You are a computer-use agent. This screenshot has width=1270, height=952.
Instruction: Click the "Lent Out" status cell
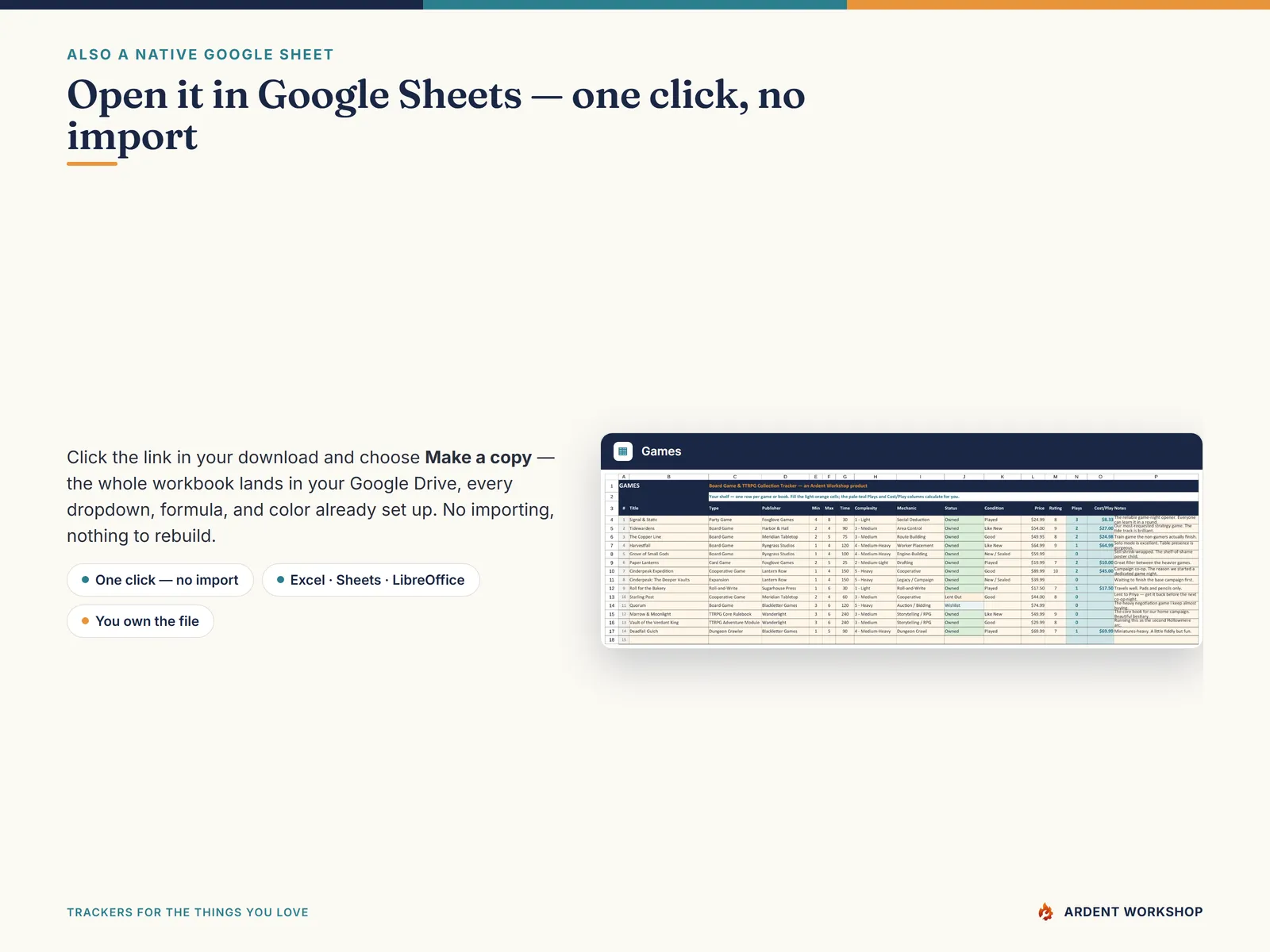pos(964,597)
